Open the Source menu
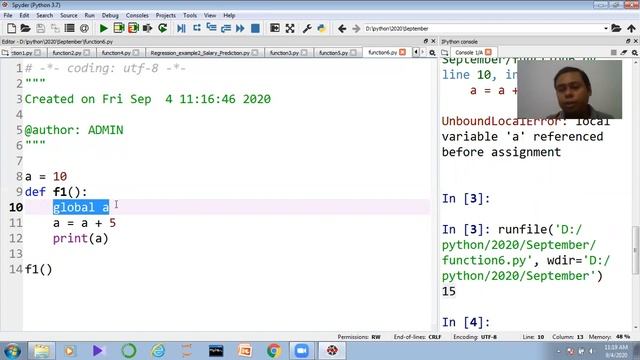 pyautogui.click(x=69, y=15)
